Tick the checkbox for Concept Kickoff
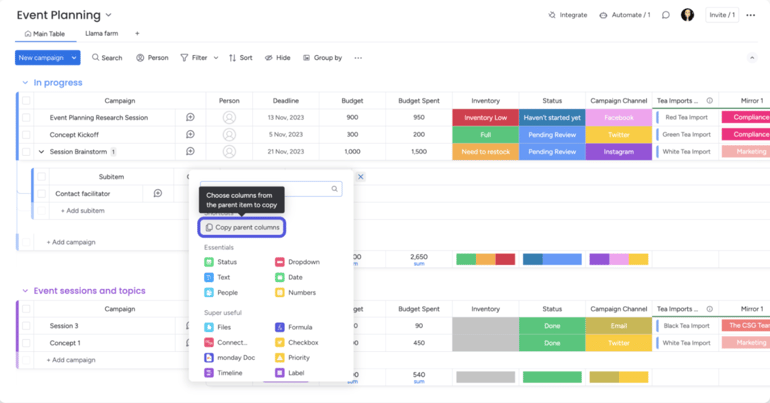 point(26,134)
